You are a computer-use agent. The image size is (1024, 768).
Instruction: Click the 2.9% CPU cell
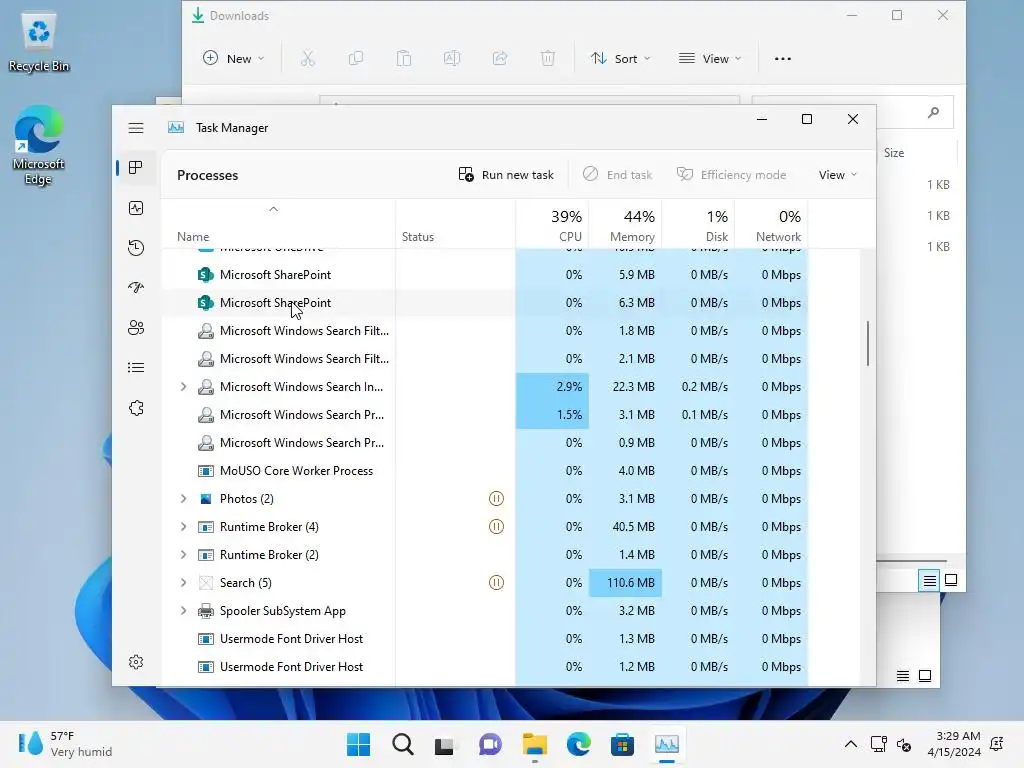point(552,387)
